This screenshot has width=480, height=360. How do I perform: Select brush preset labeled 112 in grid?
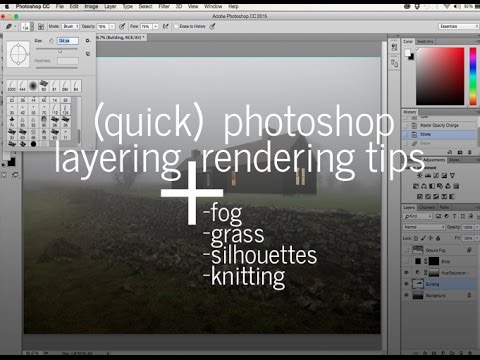coord(55,109)
